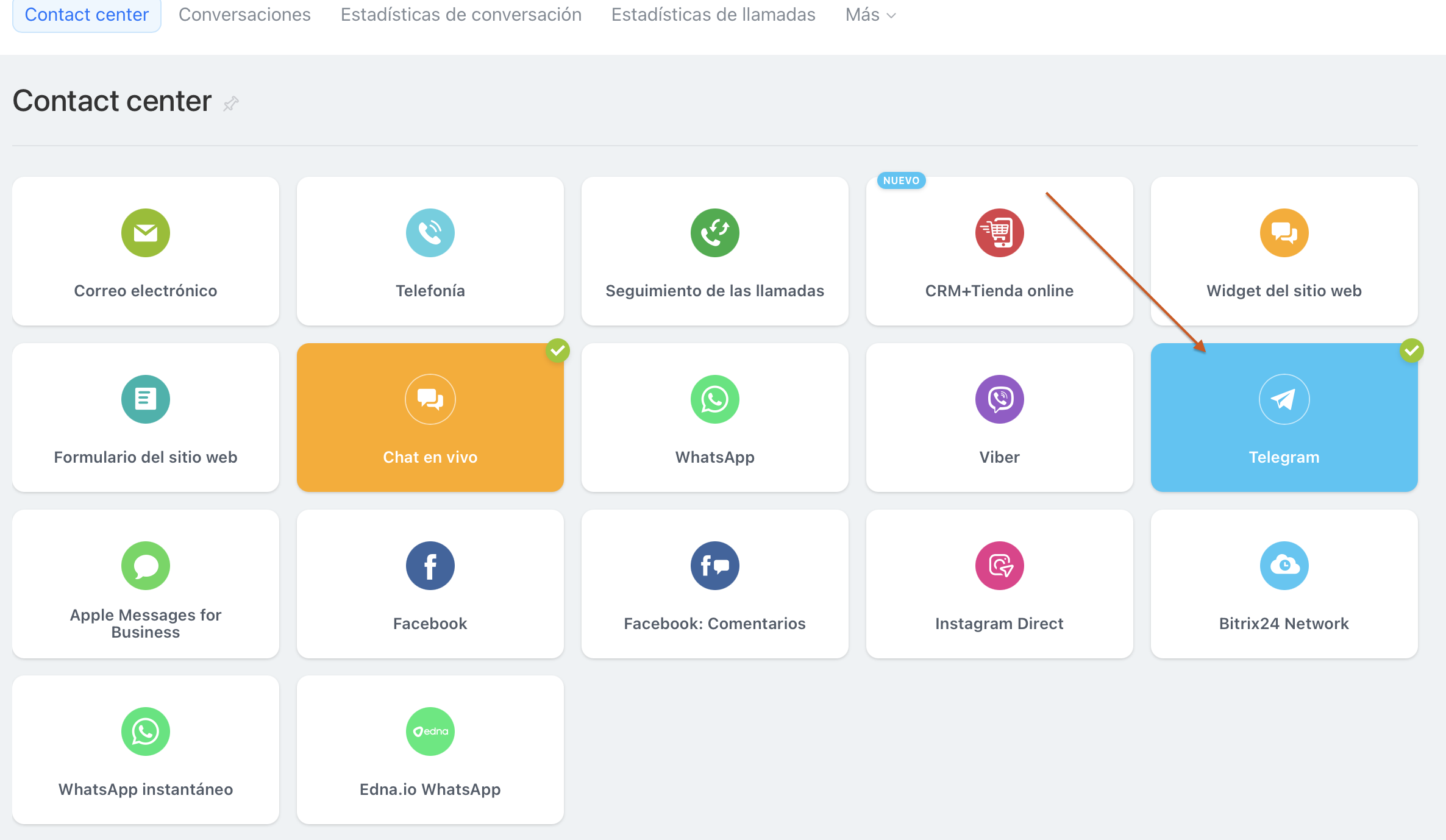Viewport: 1446px width, 840px height.
Task: Click the Facebook: Comentarios icon
Action: coord(714,566)
